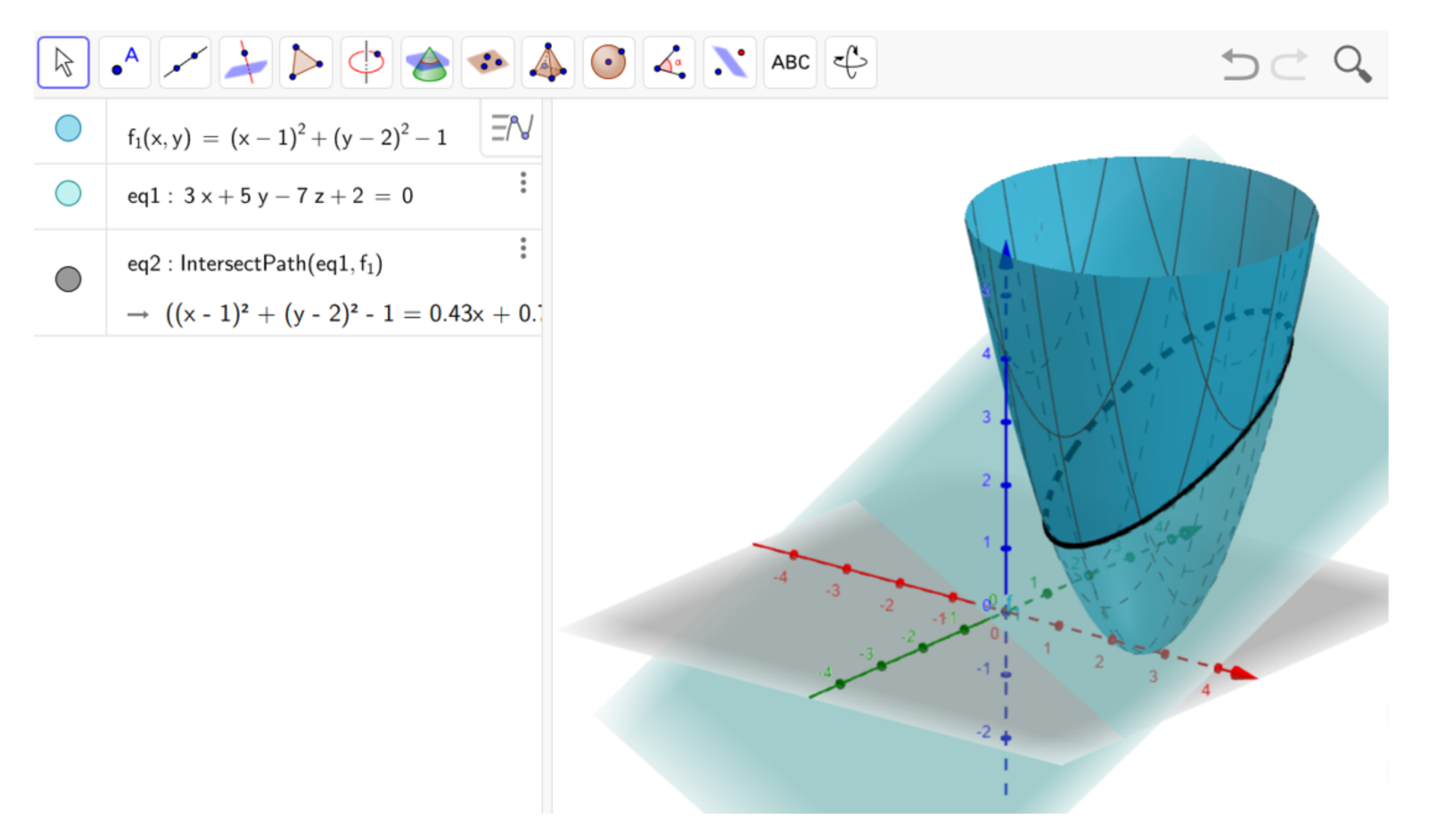Pick the Circle with Axis tool
1456x828 pixels.
[366, 62]
